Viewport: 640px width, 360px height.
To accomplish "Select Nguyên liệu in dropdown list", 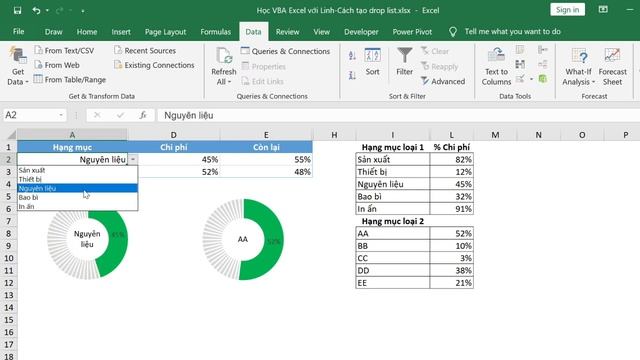I will (77, 188).
